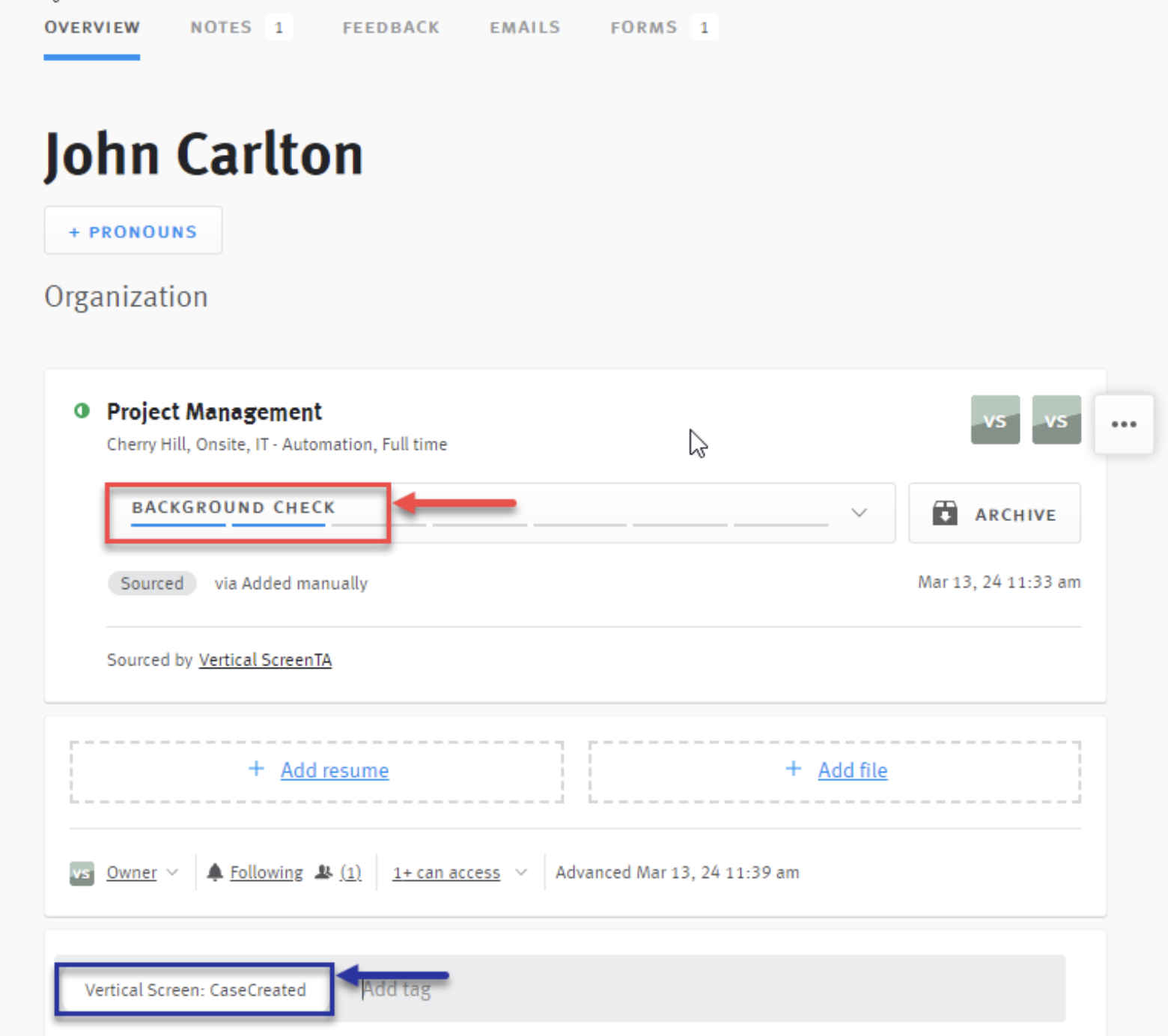Switch to the Notes tab
The image size is (1168, 1036).
click(221, 27)
